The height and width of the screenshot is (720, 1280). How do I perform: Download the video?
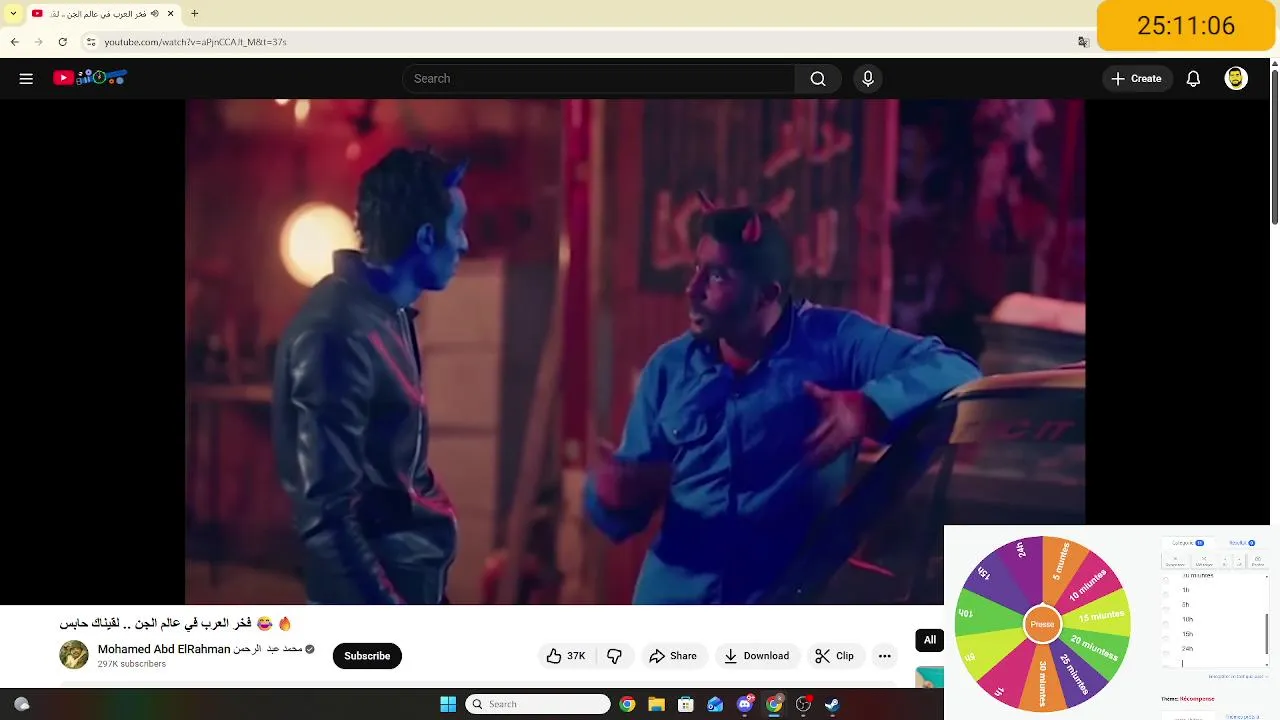(x=757, y=656)
